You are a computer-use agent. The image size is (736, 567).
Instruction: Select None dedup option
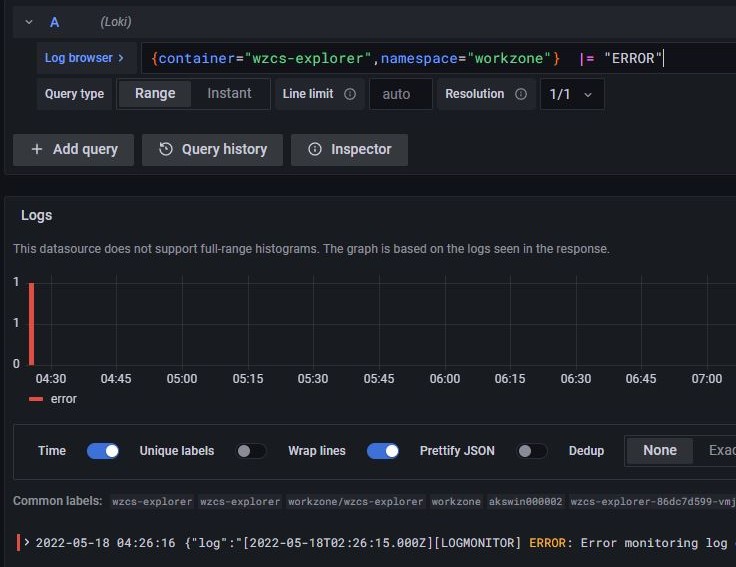tap(659, 451)
